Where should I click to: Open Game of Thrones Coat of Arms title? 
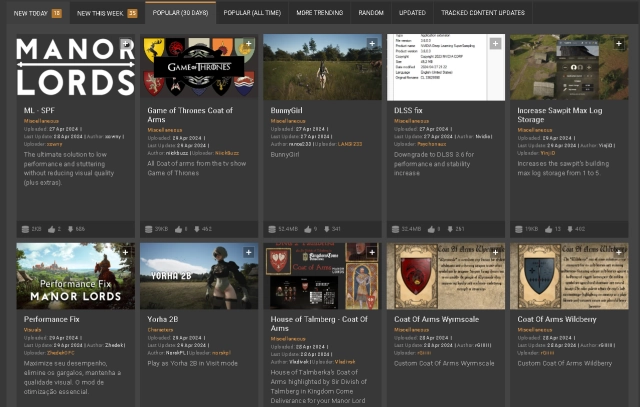click(x=190, y=115)
